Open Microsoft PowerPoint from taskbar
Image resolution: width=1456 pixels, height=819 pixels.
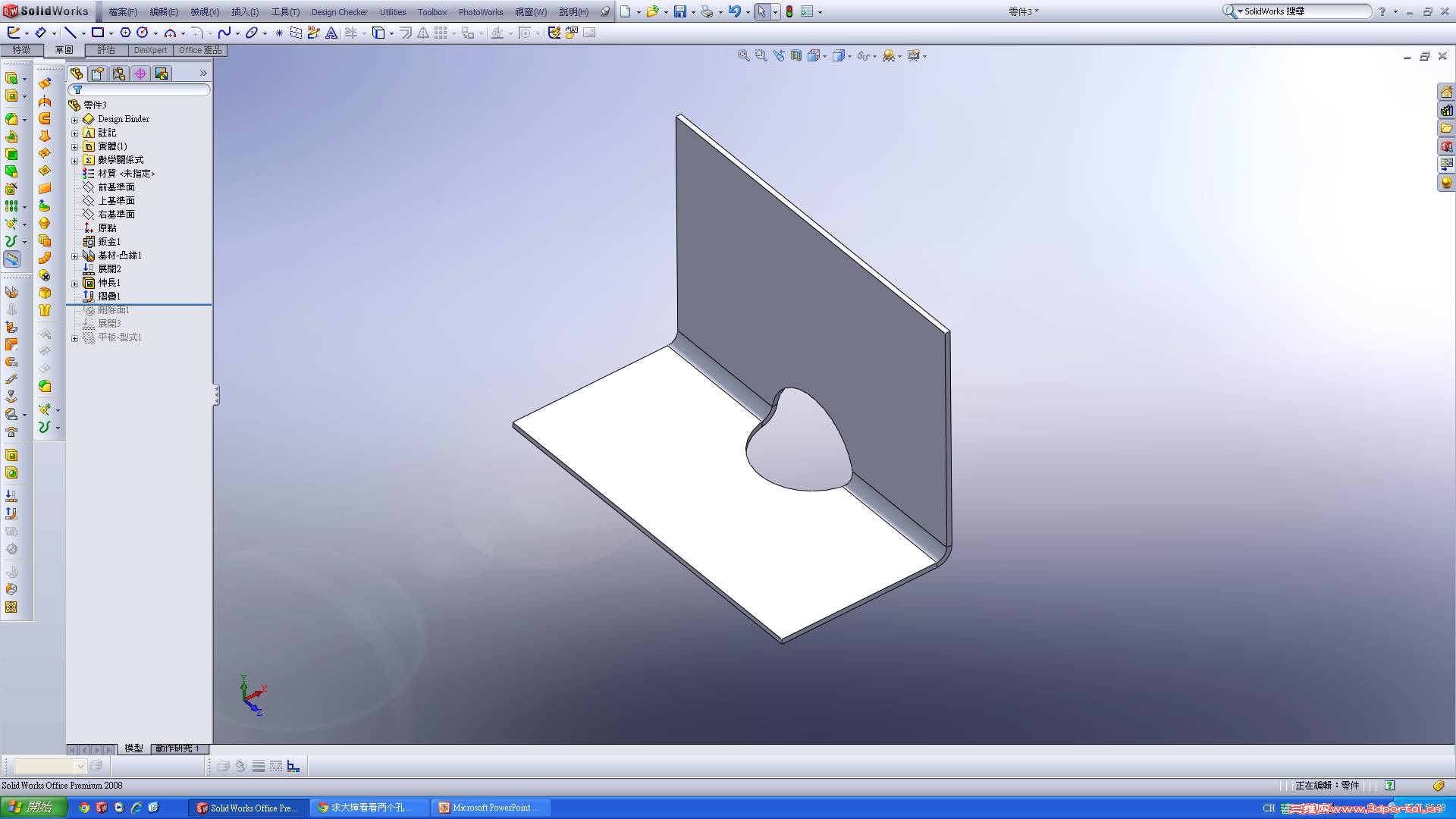pos(490,808)
